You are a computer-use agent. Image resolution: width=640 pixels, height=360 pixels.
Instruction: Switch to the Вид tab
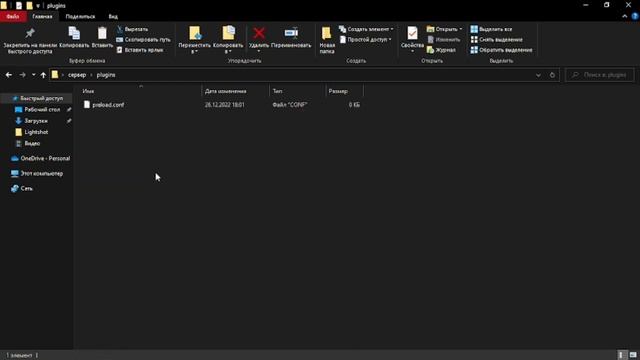pyautogui.click(x=113, y=16)
